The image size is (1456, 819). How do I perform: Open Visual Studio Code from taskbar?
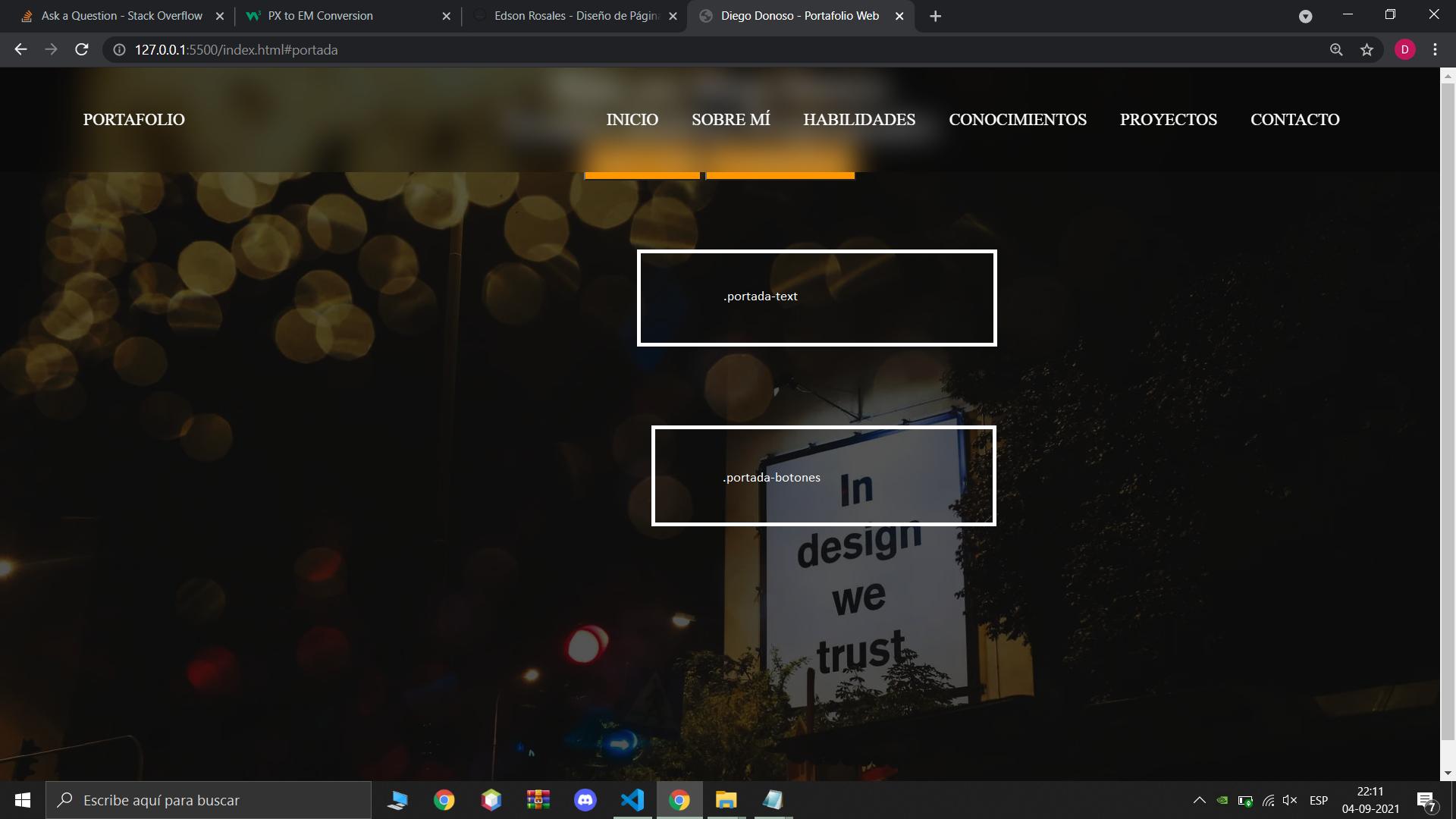[632, 800]
